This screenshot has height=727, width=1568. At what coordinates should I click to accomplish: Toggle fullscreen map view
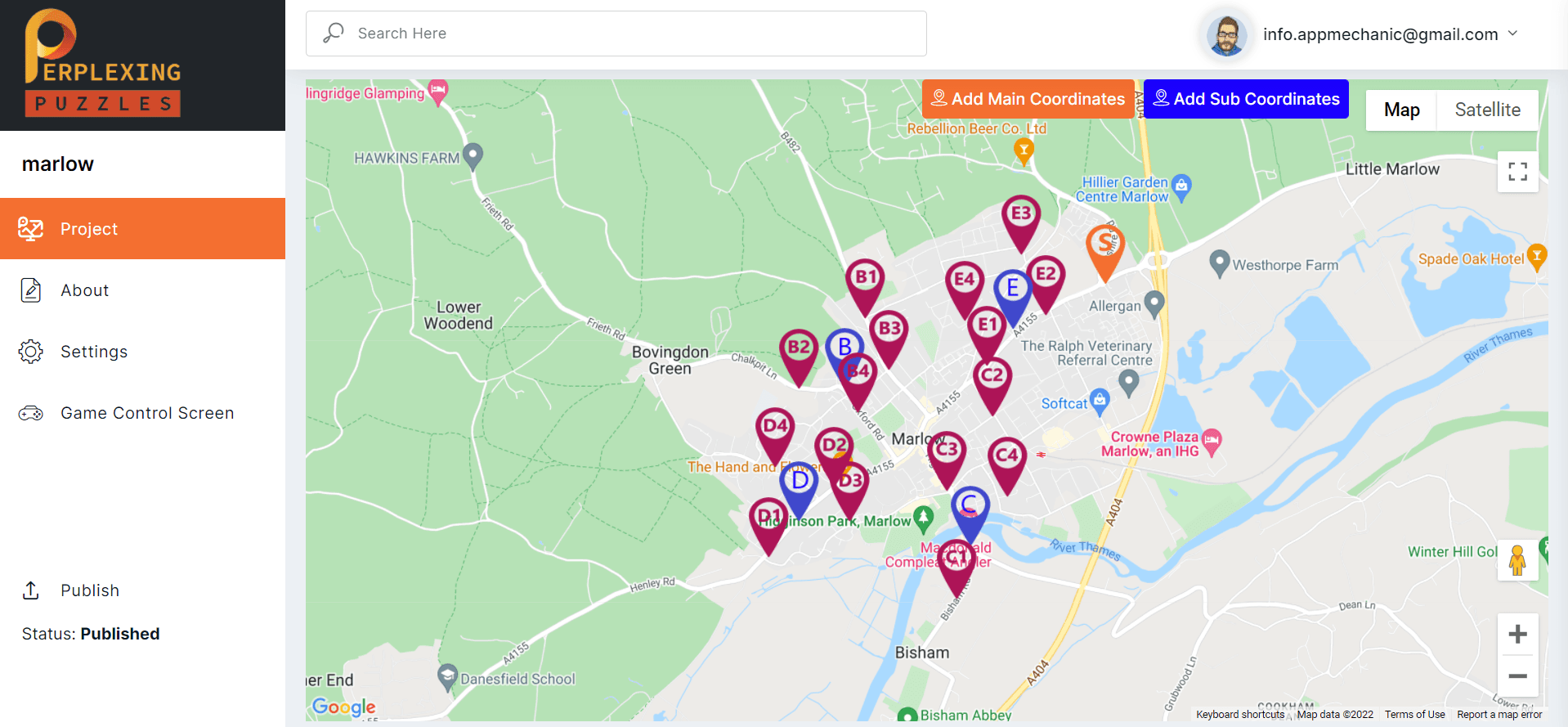1518,172
